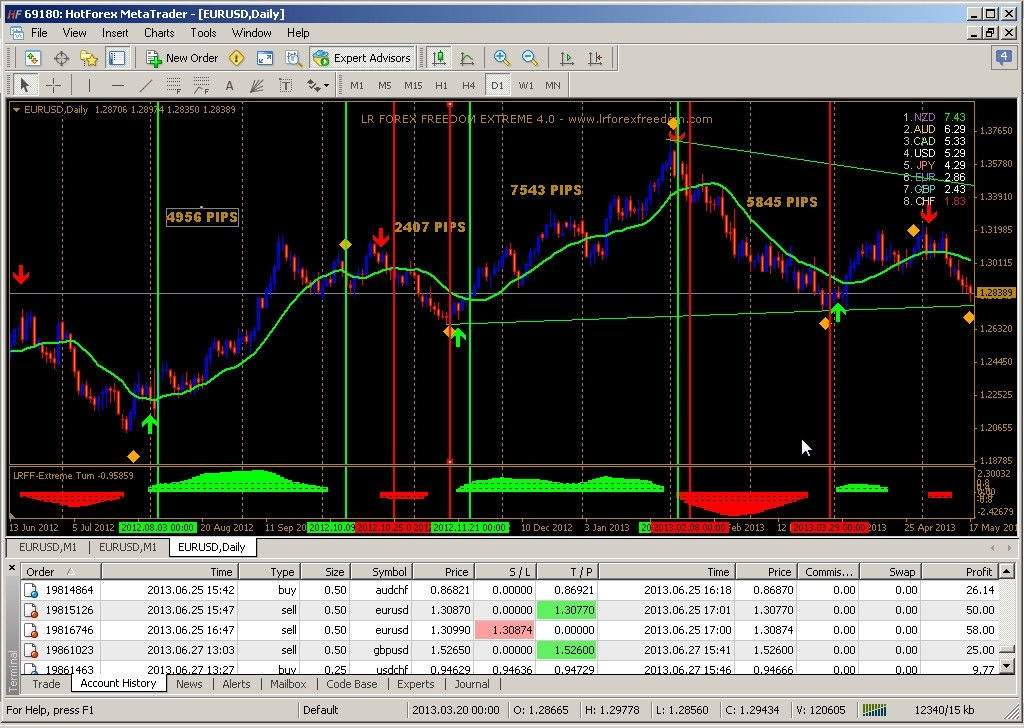Open the View menu
This screenshot has height=728, width=1024.
(74, 33)
